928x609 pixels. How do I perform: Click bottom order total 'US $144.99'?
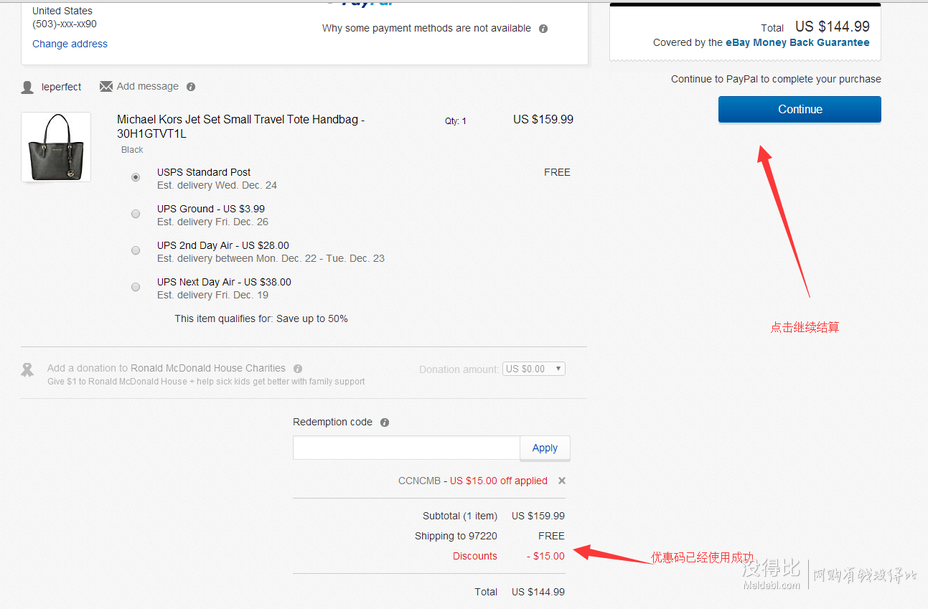coord(538,592)
